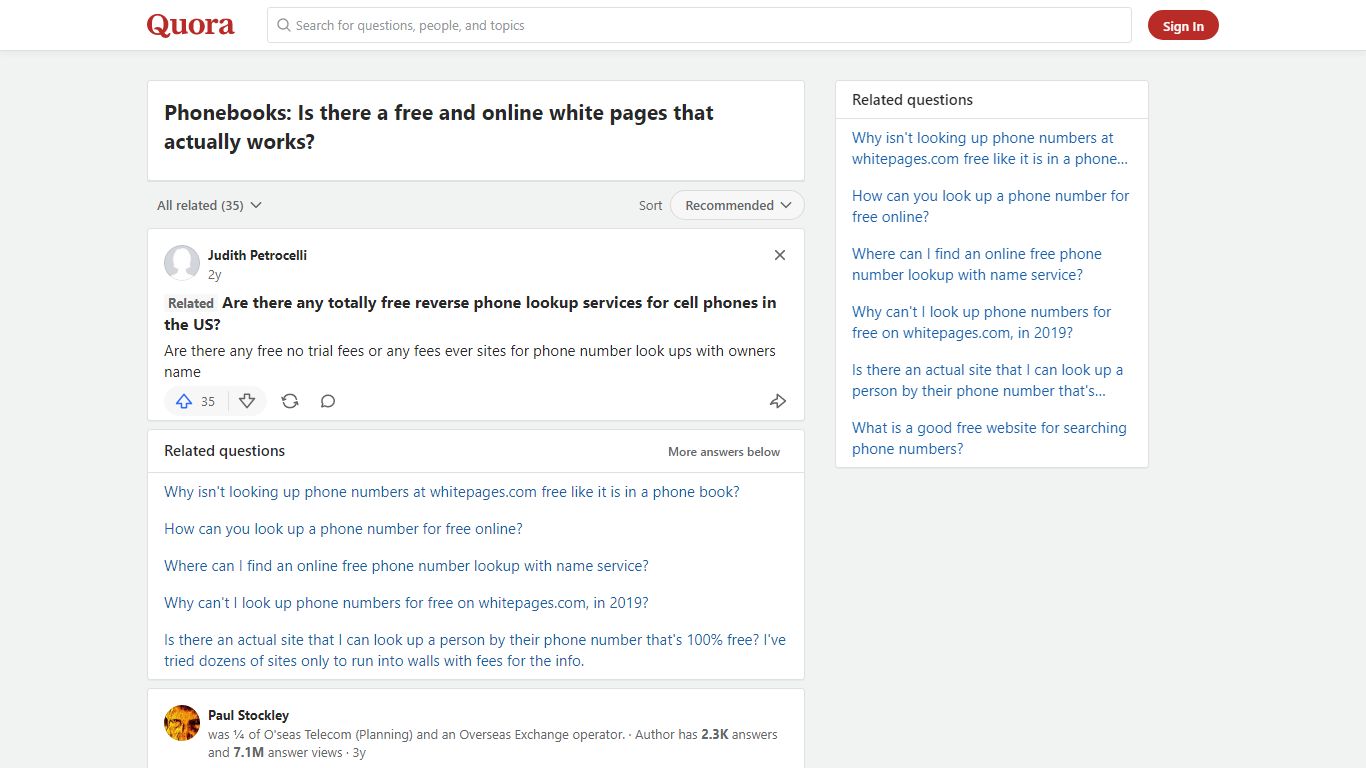Open sidebar link 'Why can't I look up phone numbers'
Image resolution: width=1366 pixels, height=768 pixels.
pyautogui.click(x=982, y=322)
